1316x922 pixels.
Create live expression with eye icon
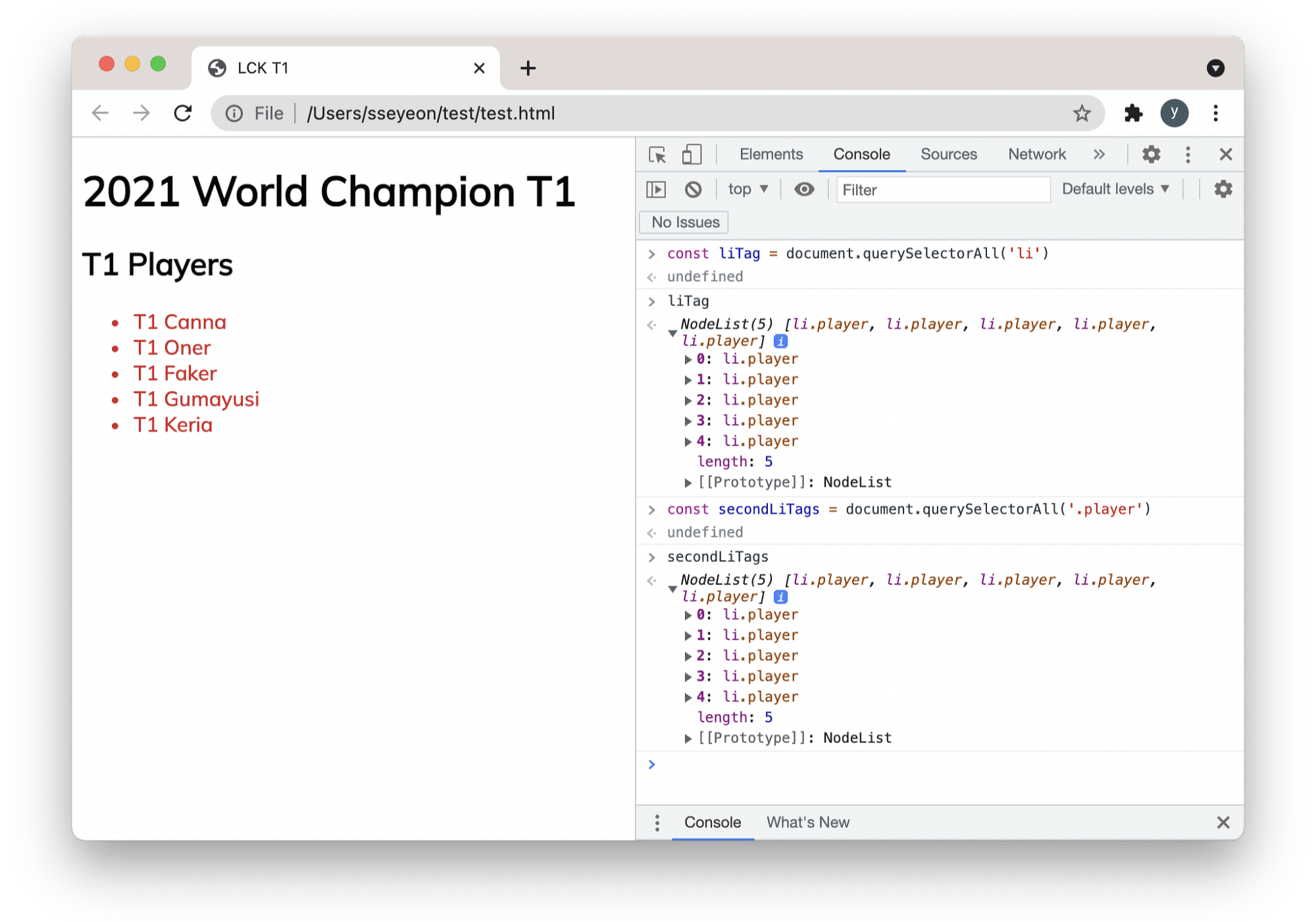click(x=803, y=190)
